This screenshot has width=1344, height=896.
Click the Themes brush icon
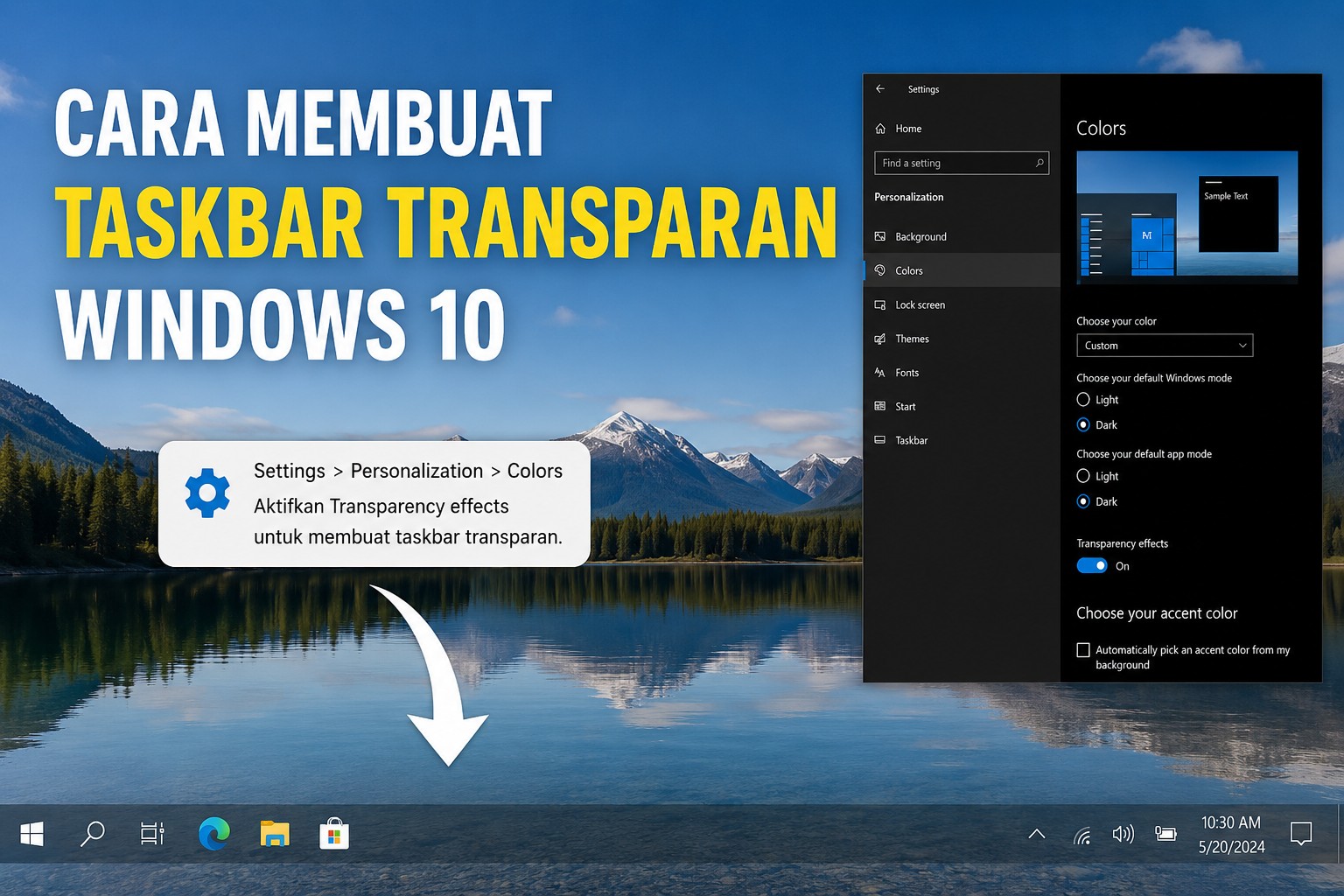pyautogui.click(x=880, y=339)
